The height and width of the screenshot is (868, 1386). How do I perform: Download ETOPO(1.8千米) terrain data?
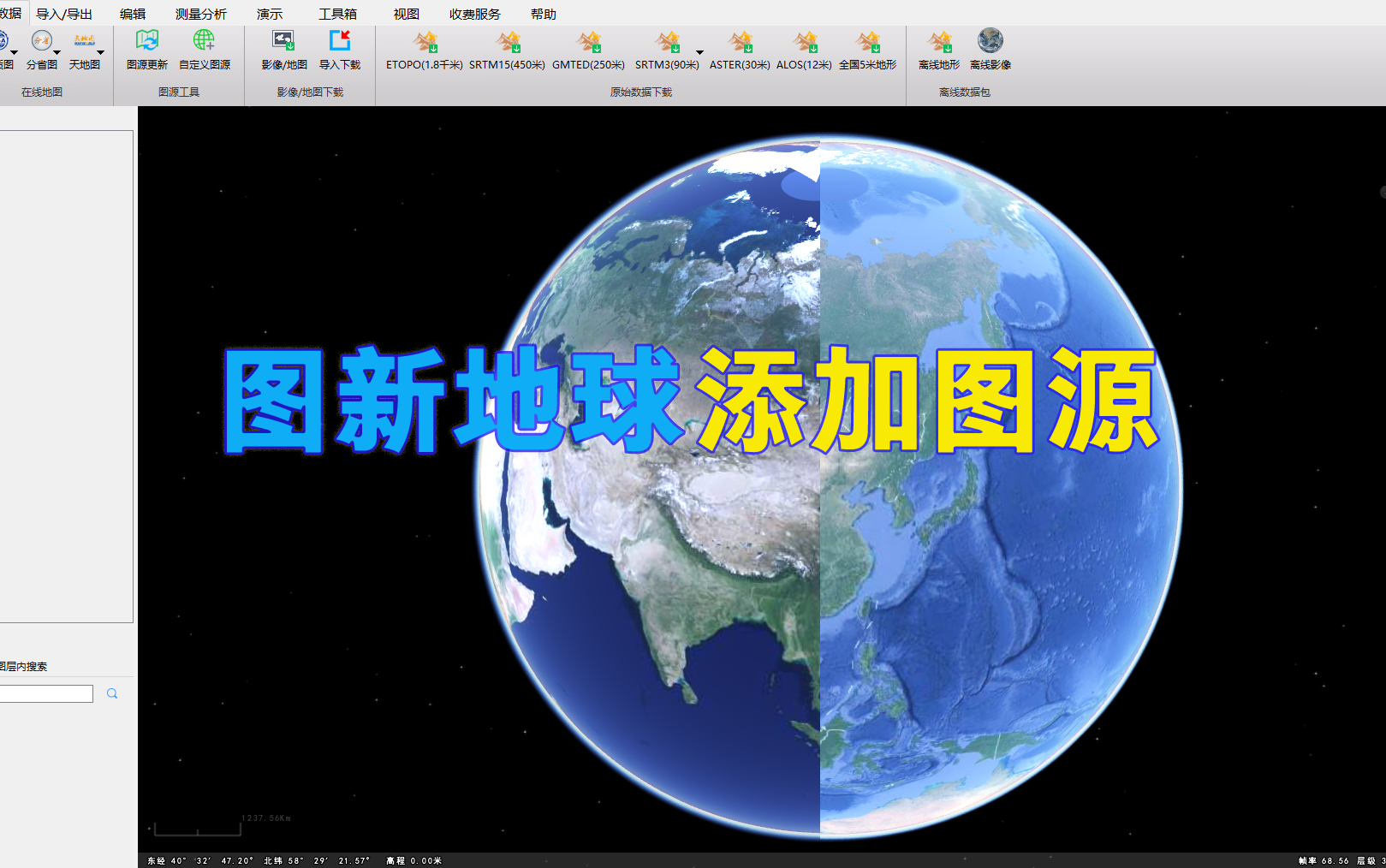tap(425, 50)
